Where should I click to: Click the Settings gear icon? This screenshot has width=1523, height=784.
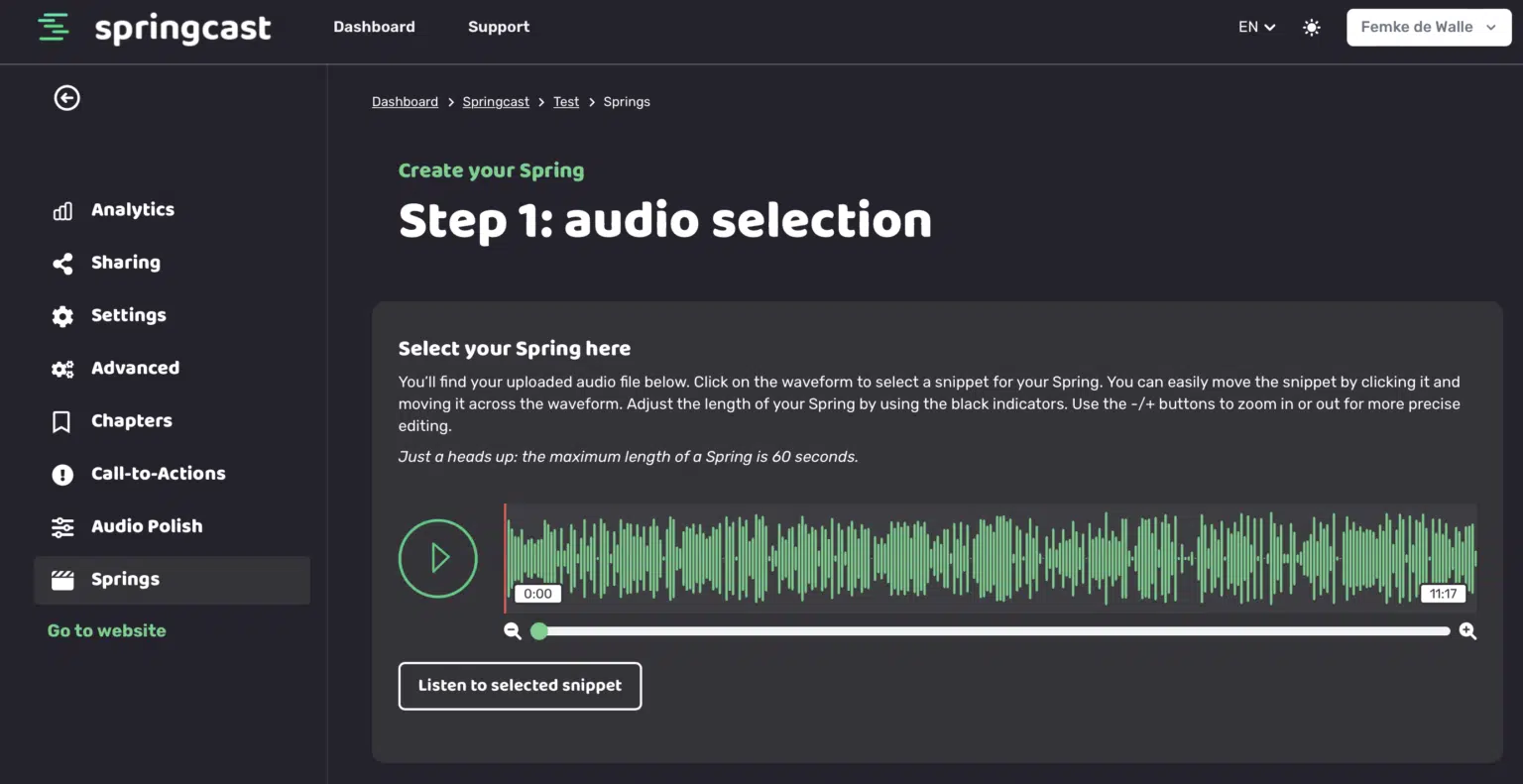point(62,315)
